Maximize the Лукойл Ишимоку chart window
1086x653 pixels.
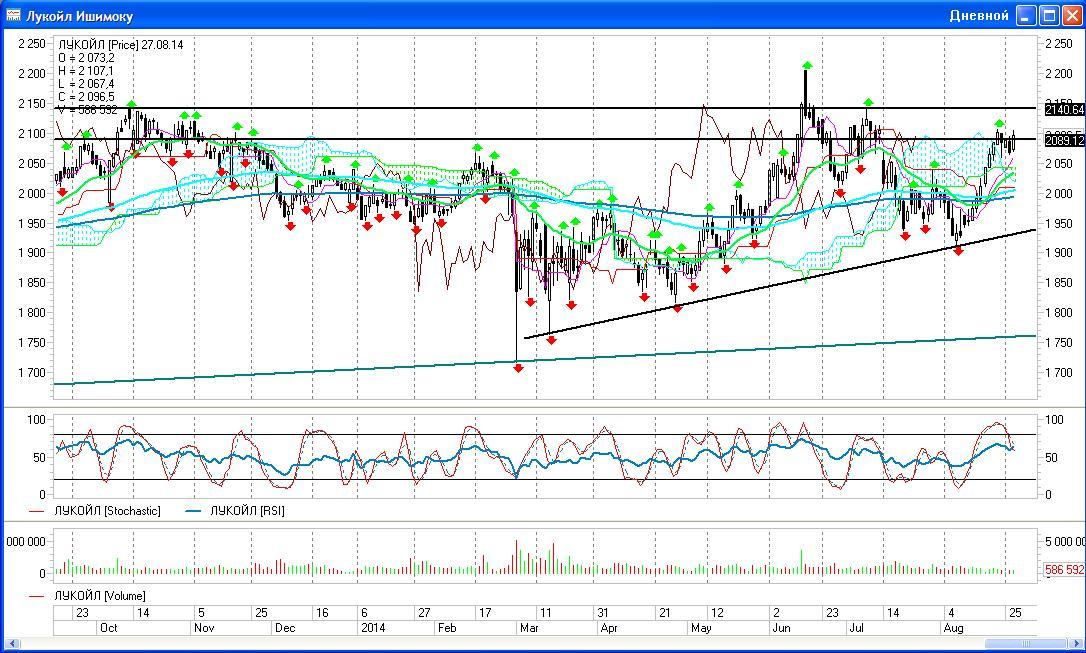pos(1050,15)
